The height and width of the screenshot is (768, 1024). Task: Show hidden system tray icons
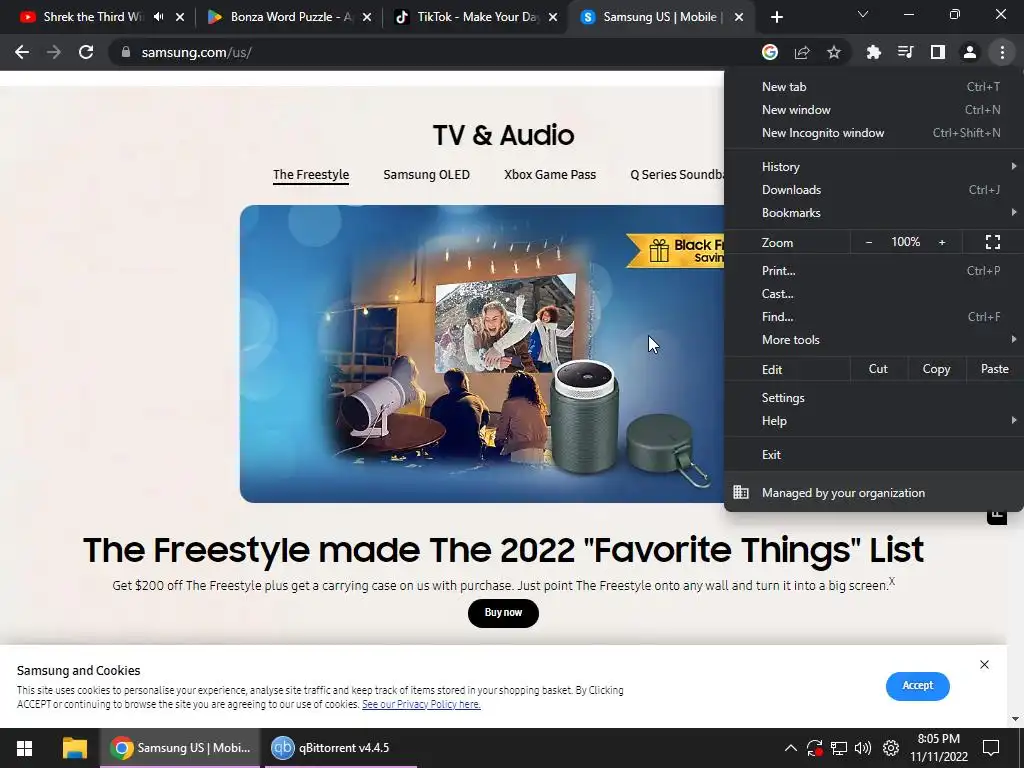click(790, 748)
